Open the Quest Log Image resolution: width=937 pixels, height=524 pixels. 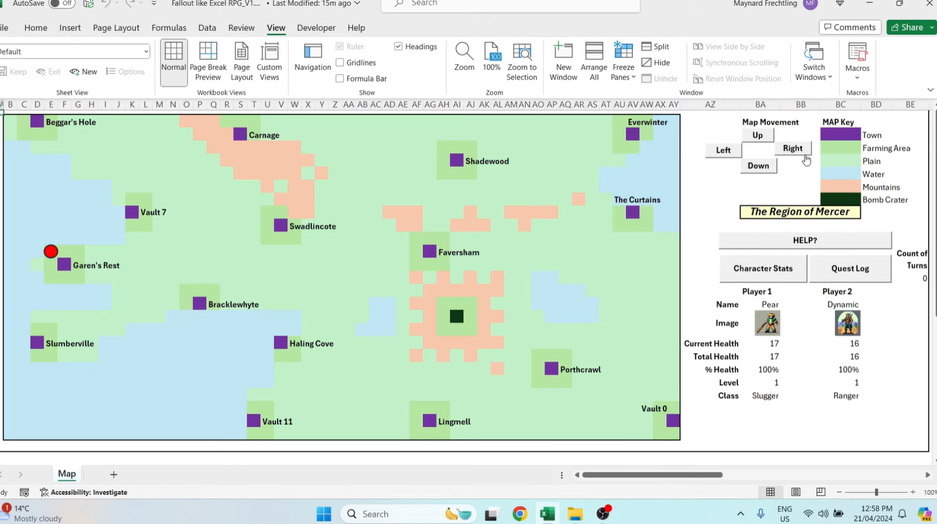click(x=850, y=268)
